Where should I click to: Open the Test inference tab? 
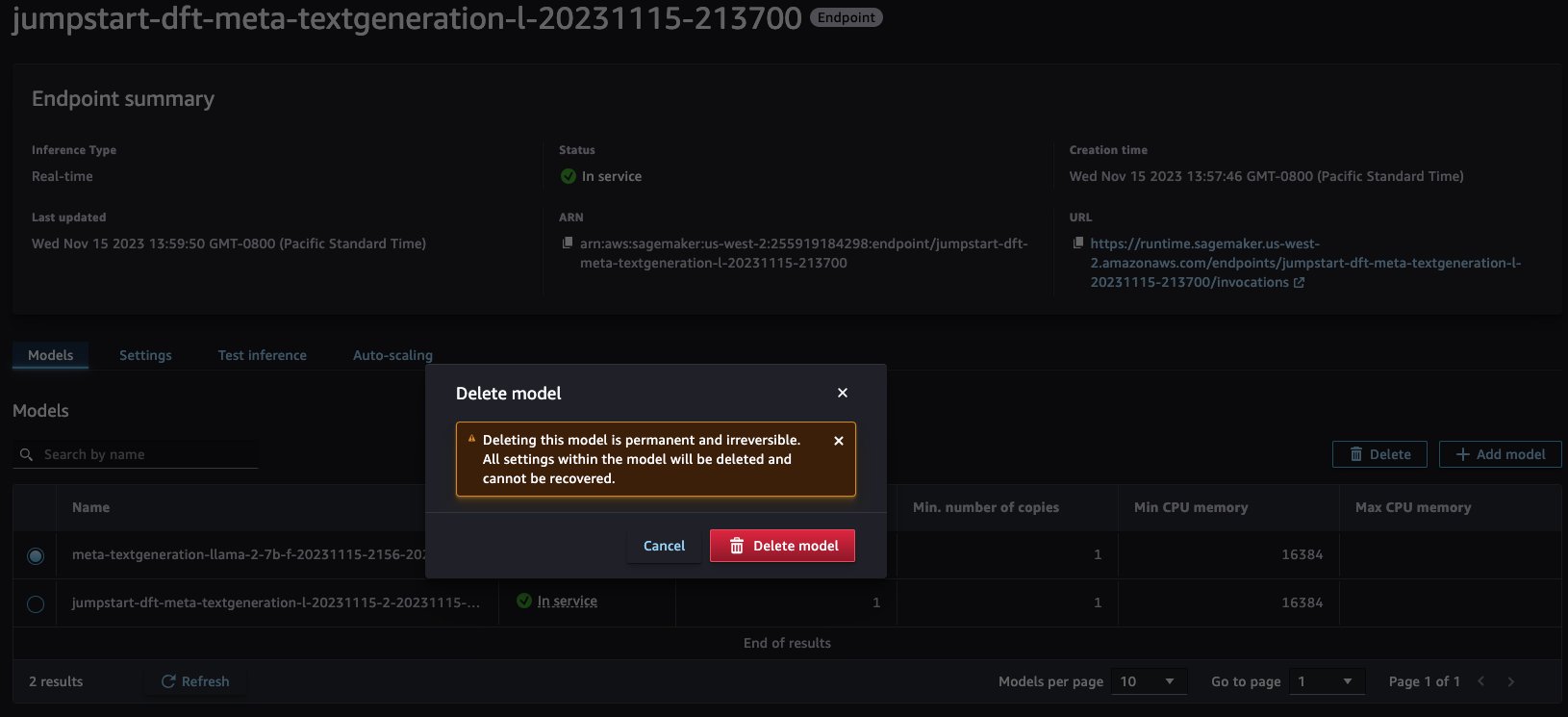pyautogui.click(x=263, y=355)
